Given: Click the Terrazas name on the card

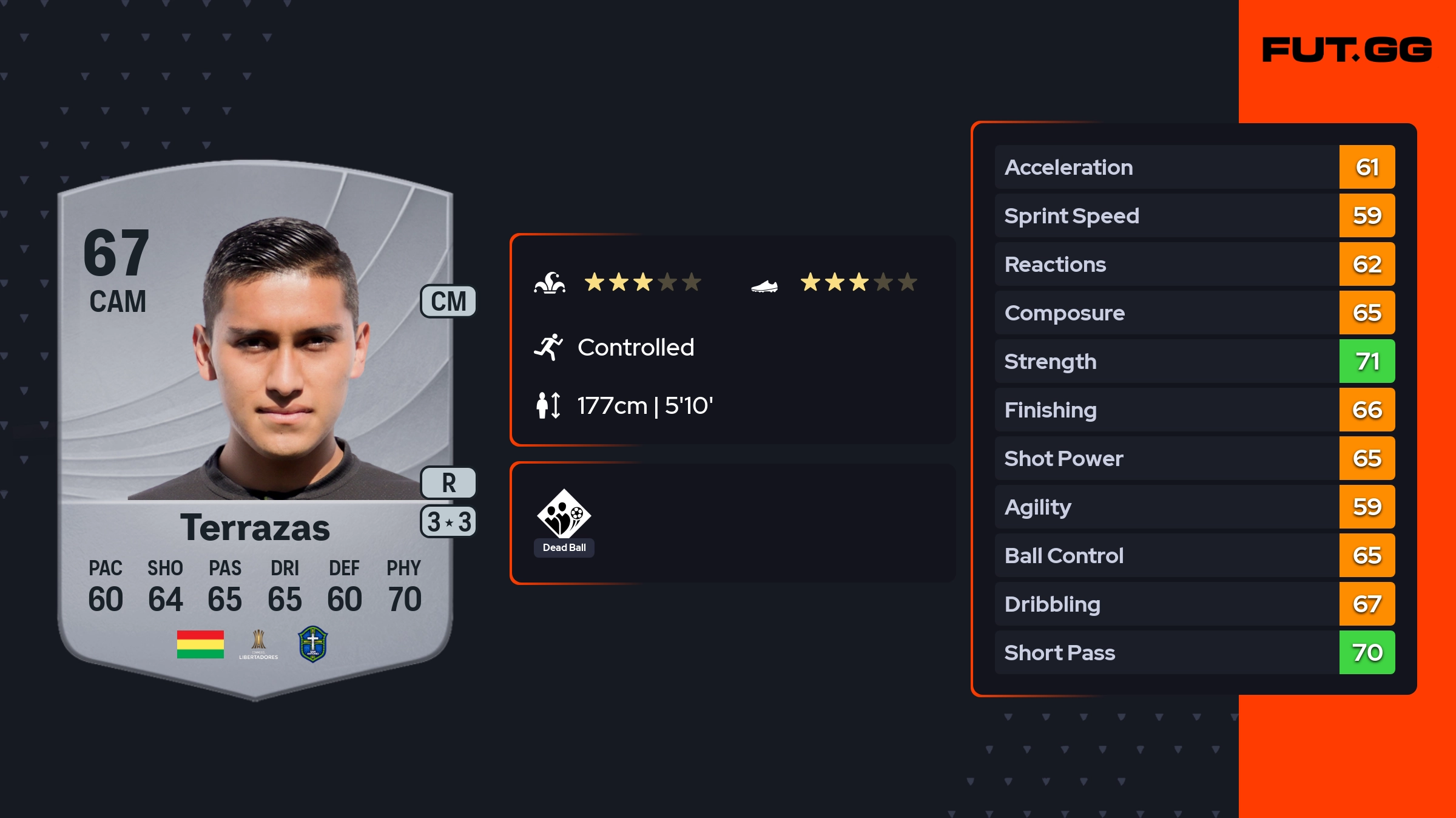Looking at the screenshot, I should coord(255,528).
